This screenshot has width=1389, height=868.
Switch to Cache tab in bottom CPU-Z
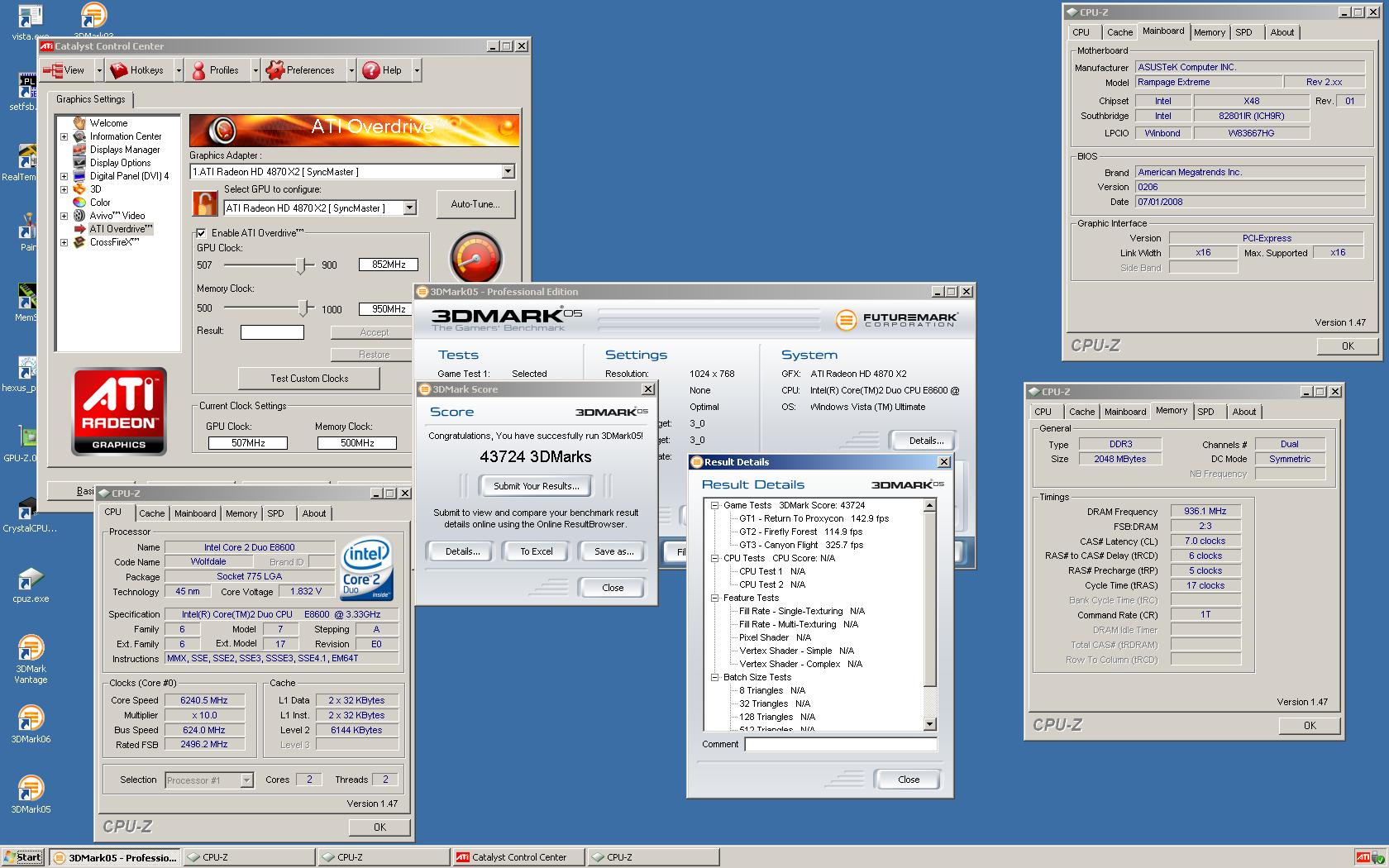point(151,513)
